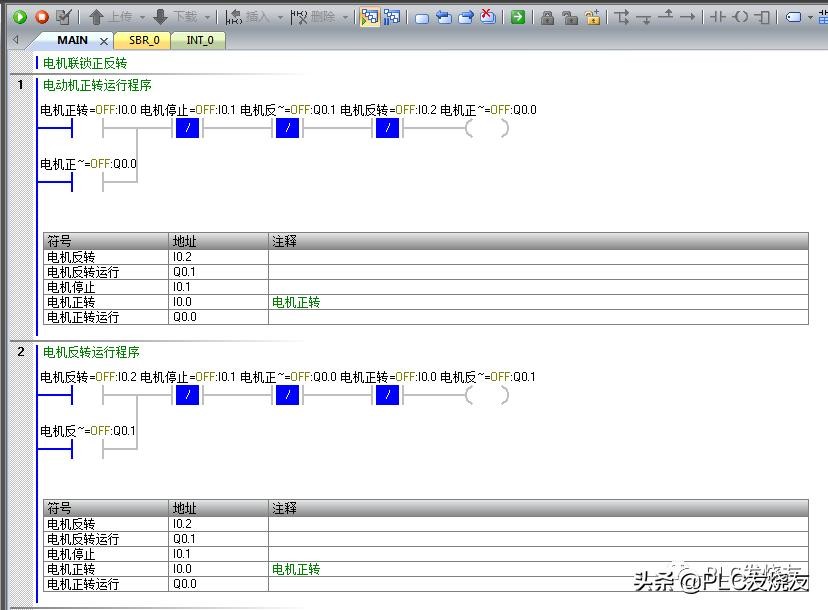Select the Q0.0 output coil in network 1
The height and width of the screenshot is (610, 828).
[487, 128]
